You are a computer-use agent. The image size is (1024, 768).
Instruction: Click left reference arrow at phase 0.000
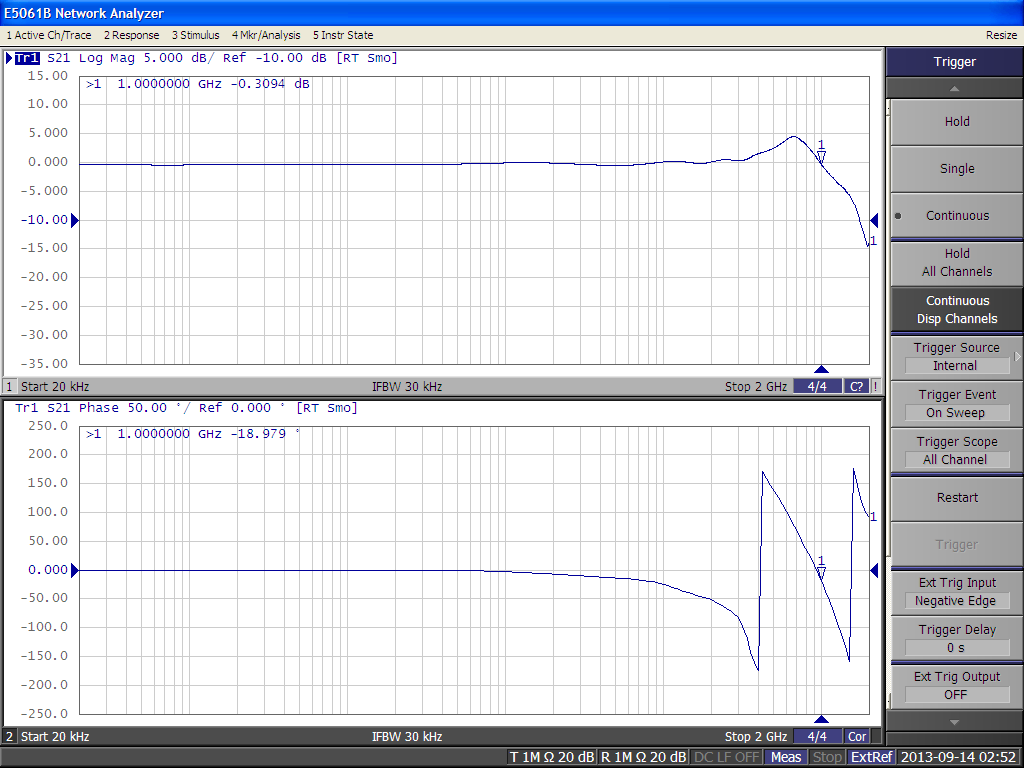pyautogui.click(x=75, y=570)
